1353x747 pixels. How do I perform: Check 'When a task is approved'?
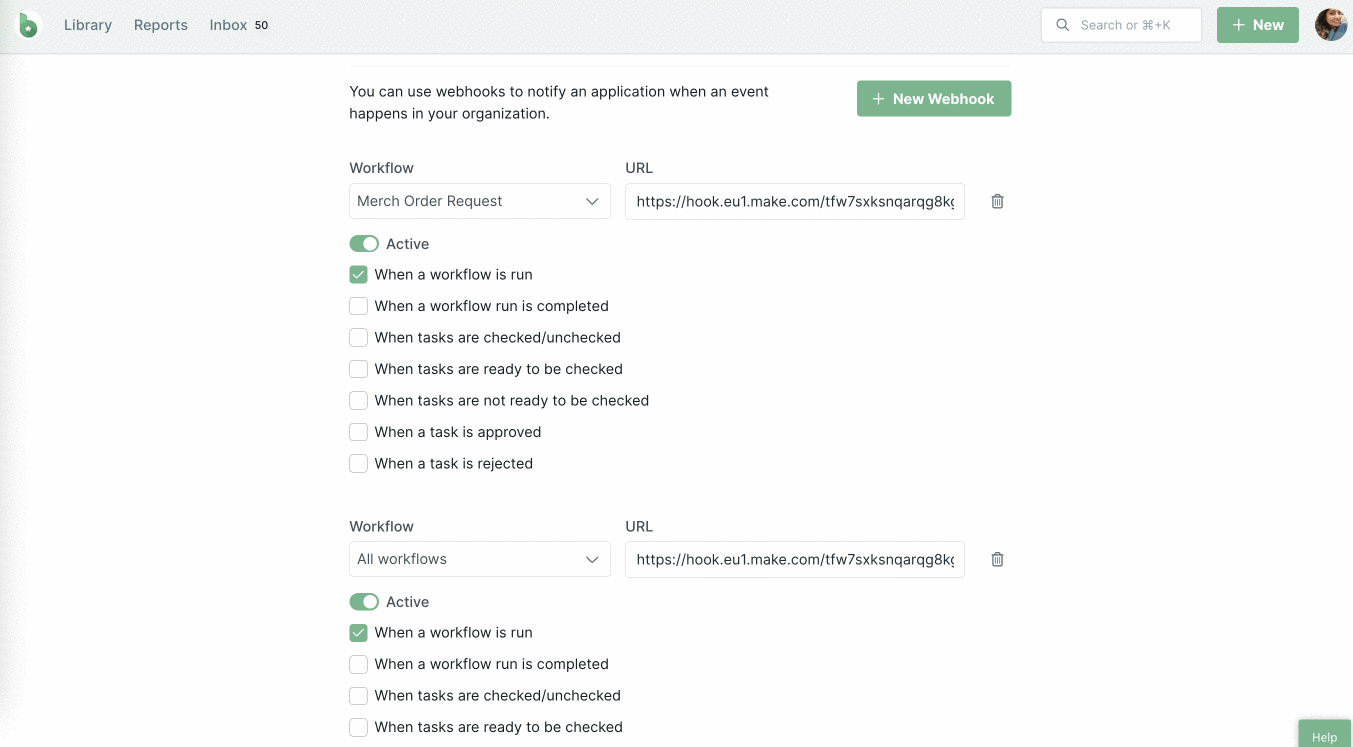tap(358, 432)
